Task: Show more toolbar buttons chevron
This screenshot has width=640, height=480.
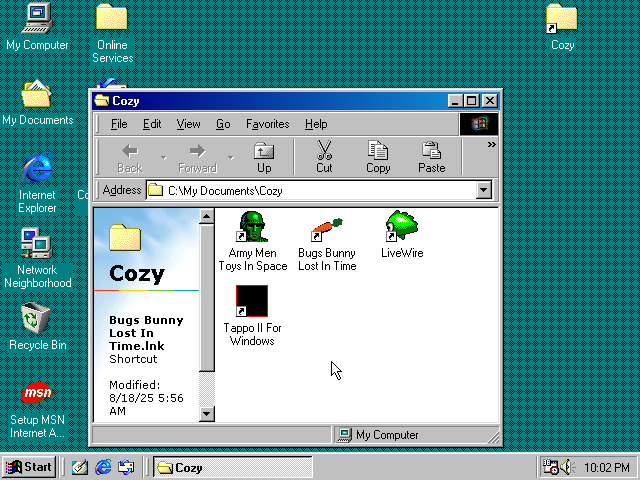Action: tap(491, 145)
